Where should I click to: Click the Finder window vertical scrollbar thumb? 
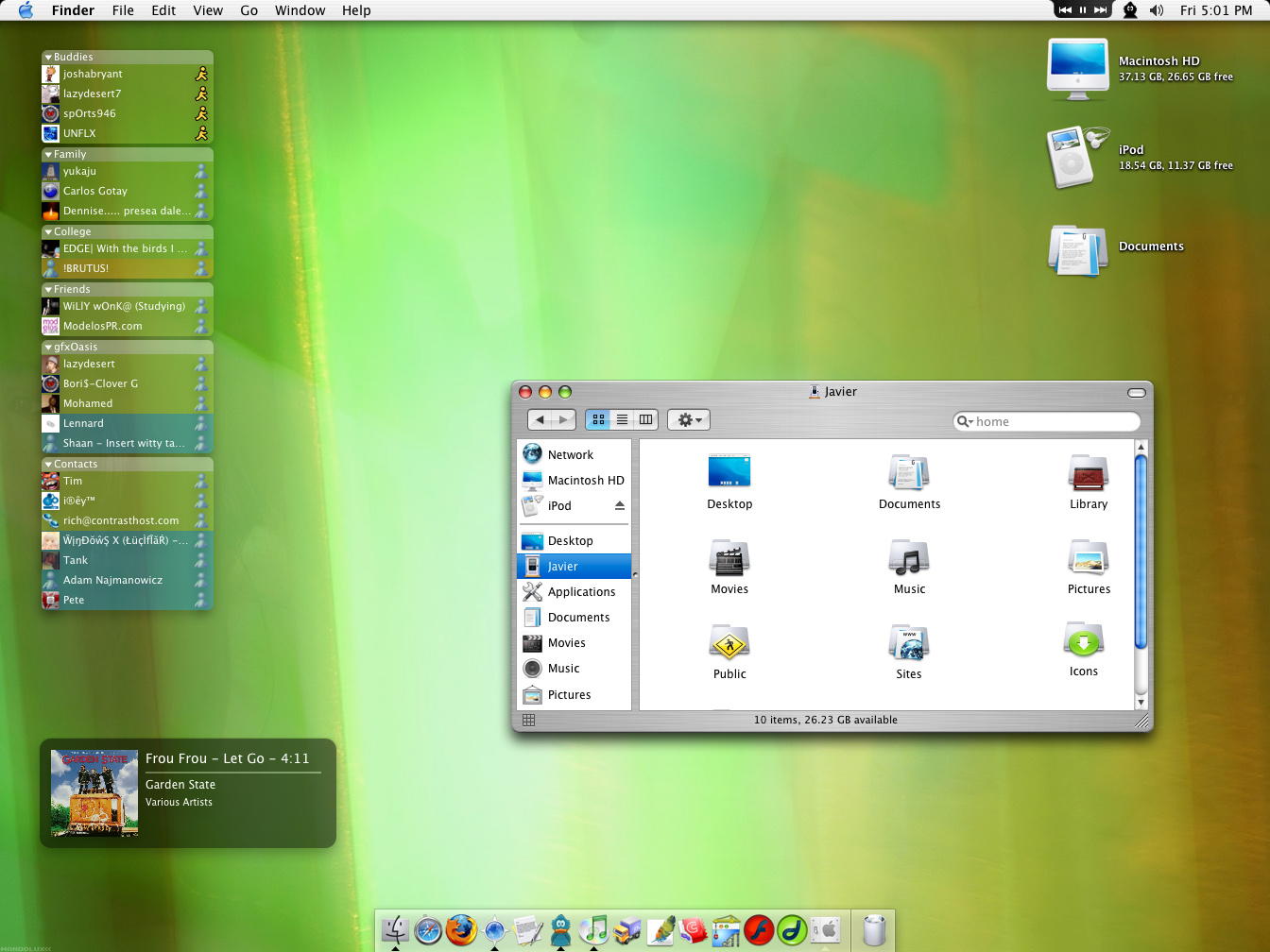pyautogui.click(x=1141, y=552)
